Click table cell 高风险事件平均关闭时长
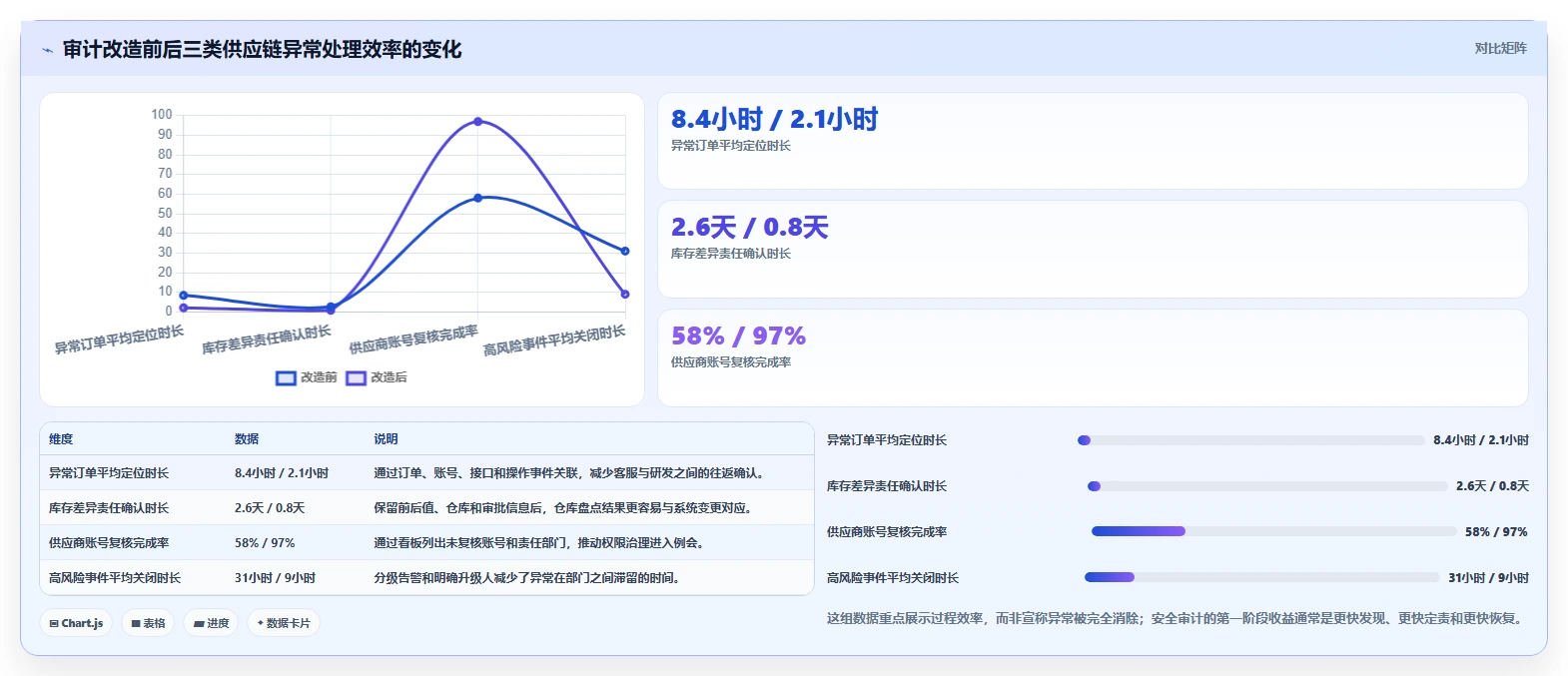 [x=115, y=578]
